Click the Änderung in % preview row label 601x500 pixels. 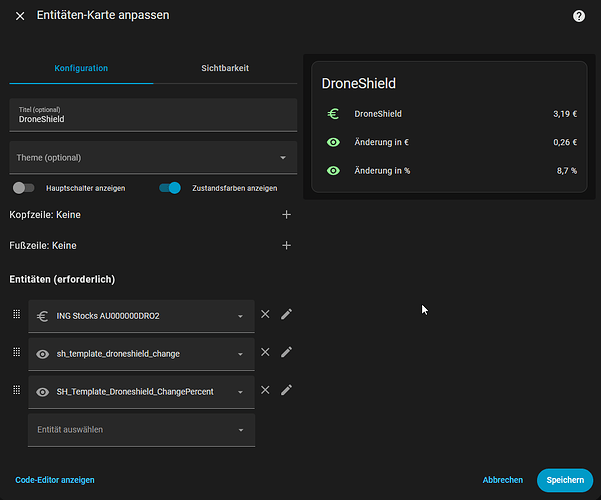tap(382, 171)
